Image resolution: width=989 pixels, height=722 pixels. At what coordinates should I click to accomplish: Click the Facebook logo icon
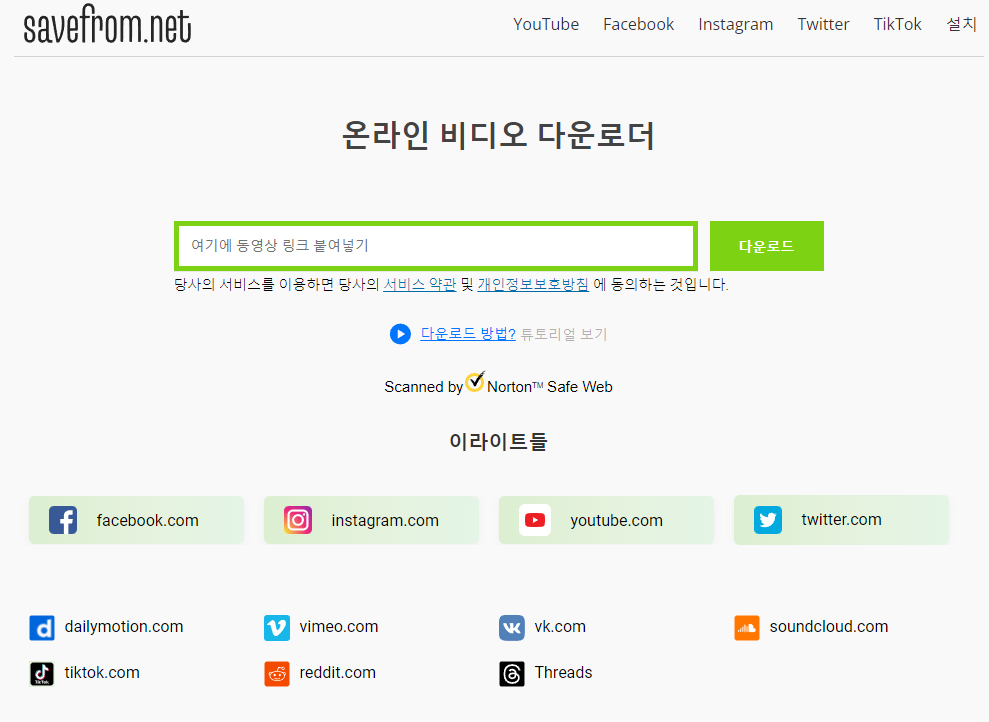(63, 520)
